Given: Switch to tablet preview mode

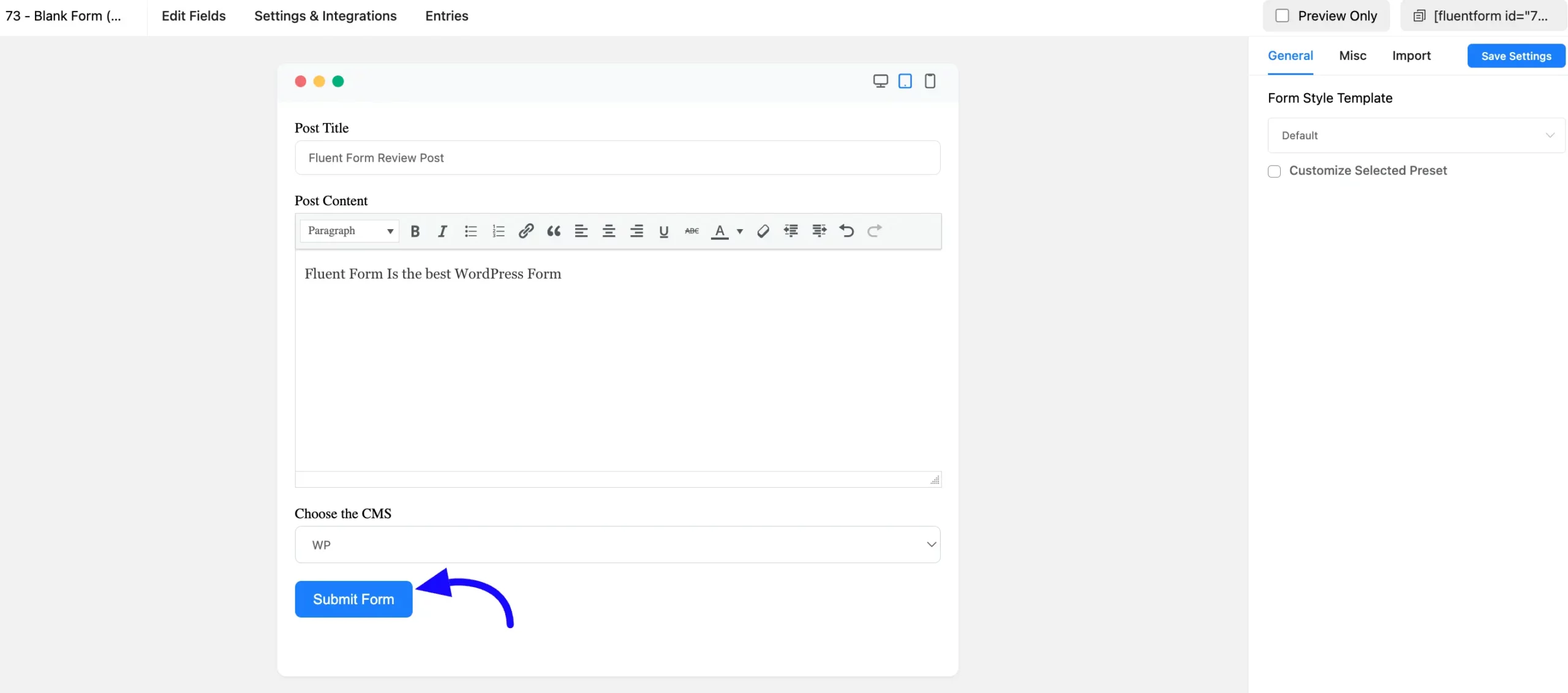Looking at the screenshot, I should (905, 81).
